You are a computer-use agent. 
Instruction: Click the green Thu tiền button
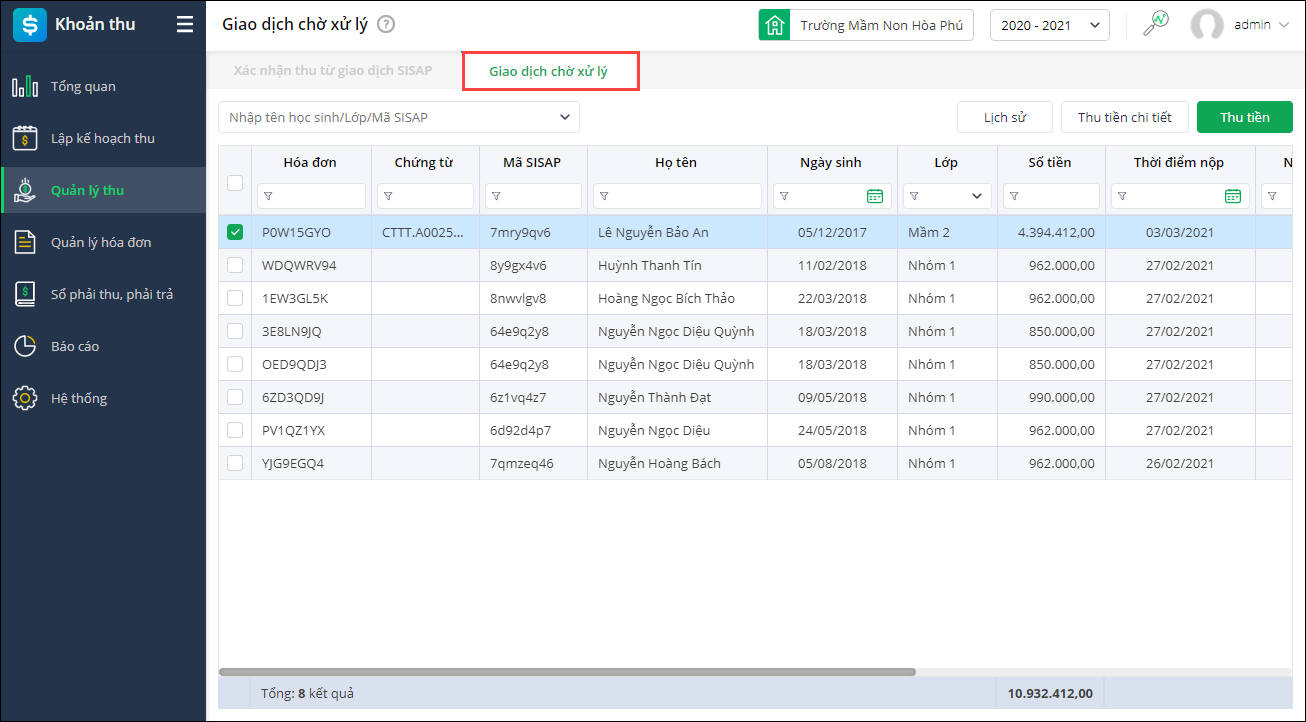1245,117
